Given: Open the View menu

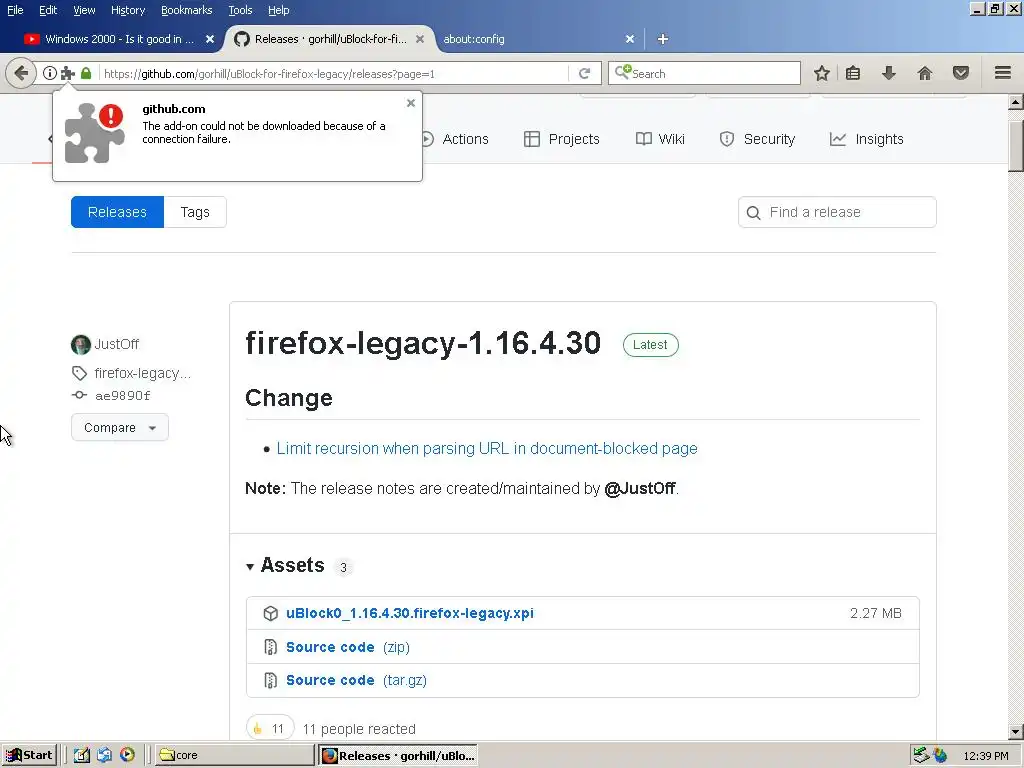Looking at the screenshot, I should [84, 10].
